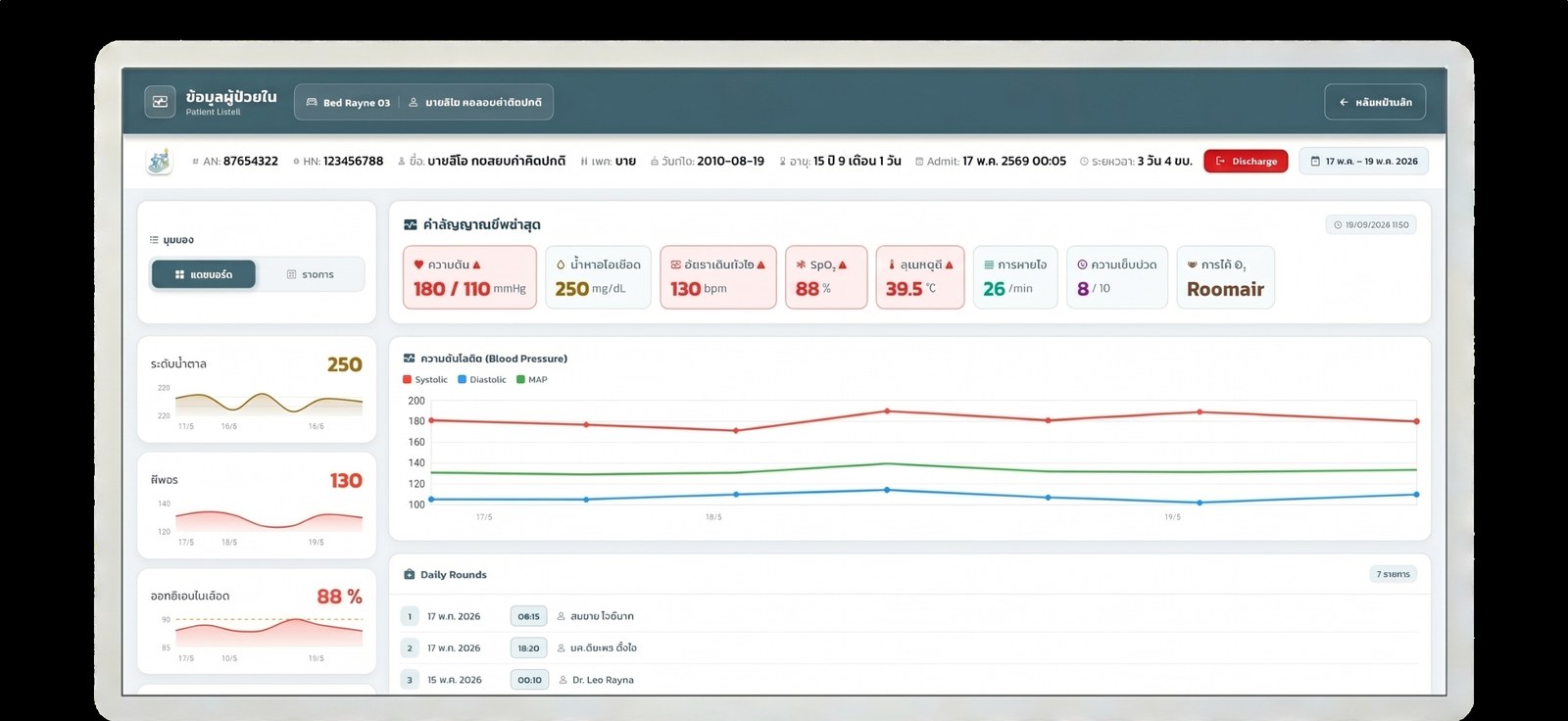The width and height of the screenshot is (1568, 721).
Task: Click the Daily Rounds section icon
Action: (x=410, y=575)
